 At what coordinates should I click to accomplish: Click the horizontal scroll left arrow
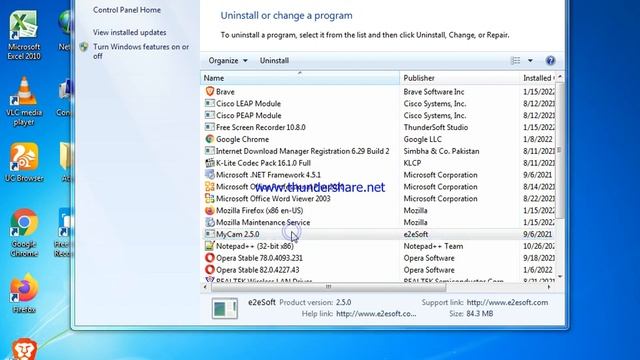coord(205,287)
